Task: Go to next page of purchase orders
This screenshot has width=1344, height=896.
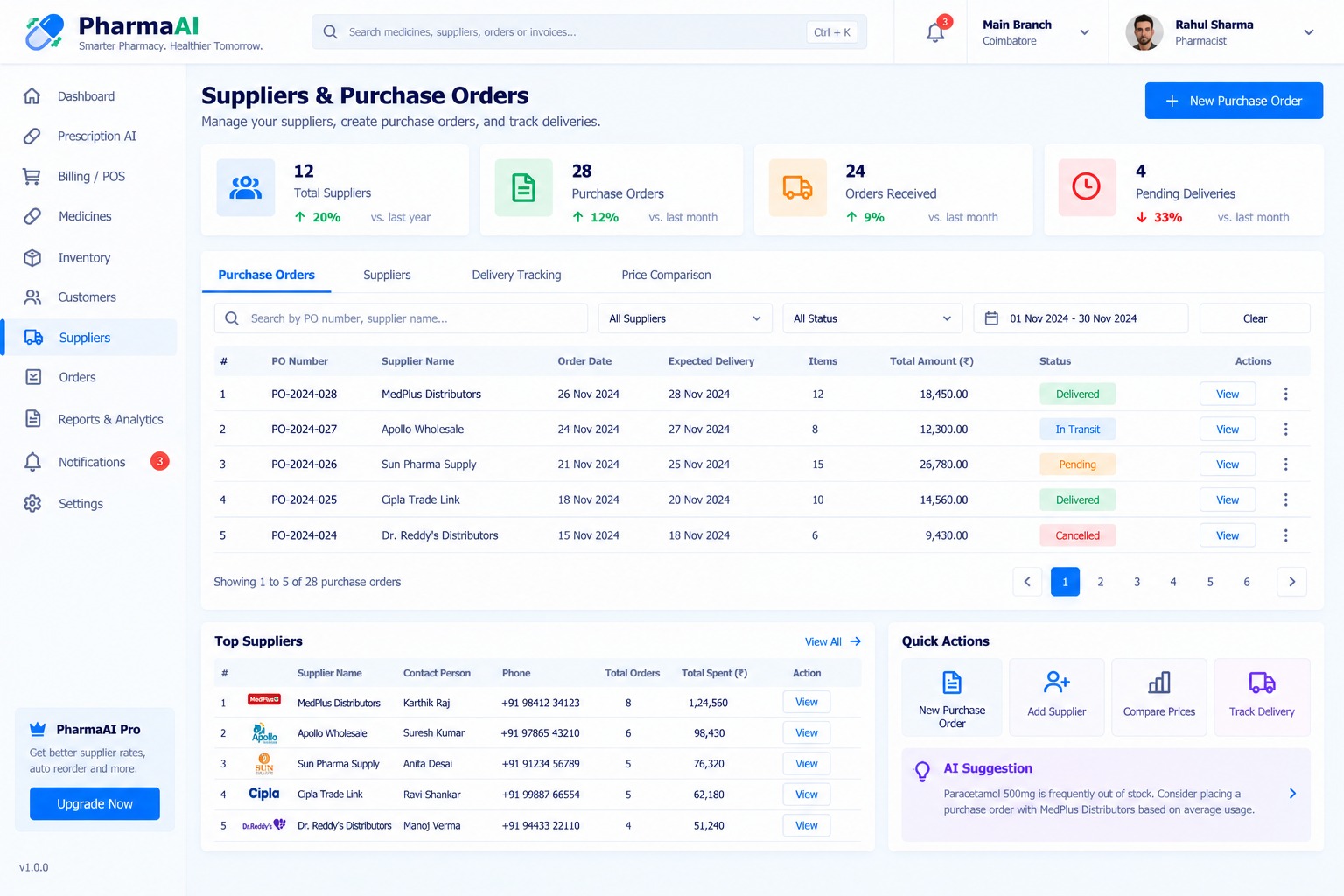Action: [1291, 582]
